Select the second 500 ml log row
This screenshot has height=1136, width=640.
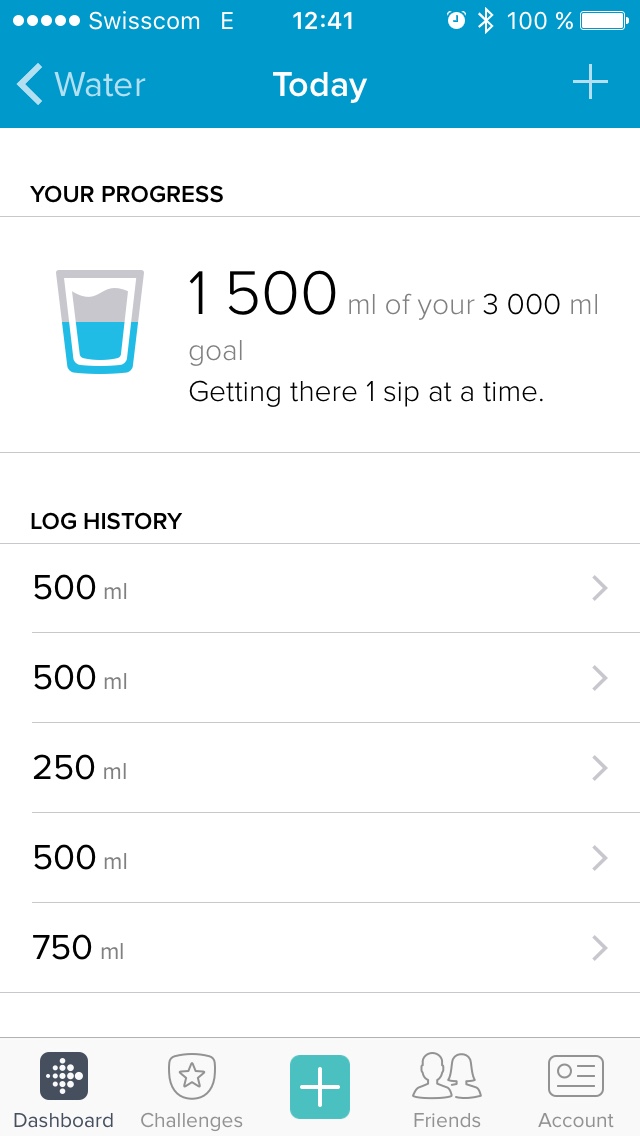(320, 678)
